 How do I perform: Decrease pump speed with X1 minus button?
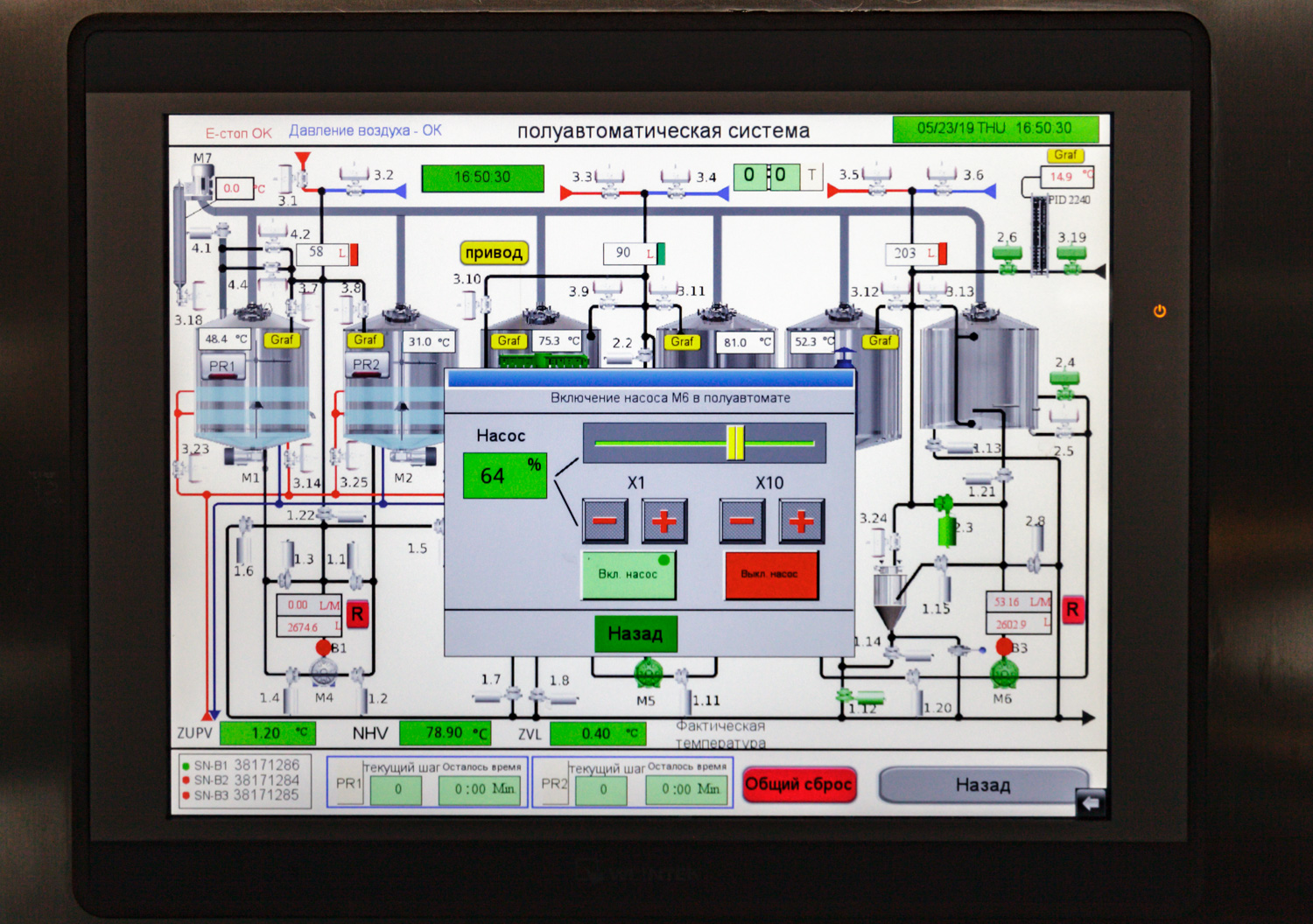click(605, 521)
